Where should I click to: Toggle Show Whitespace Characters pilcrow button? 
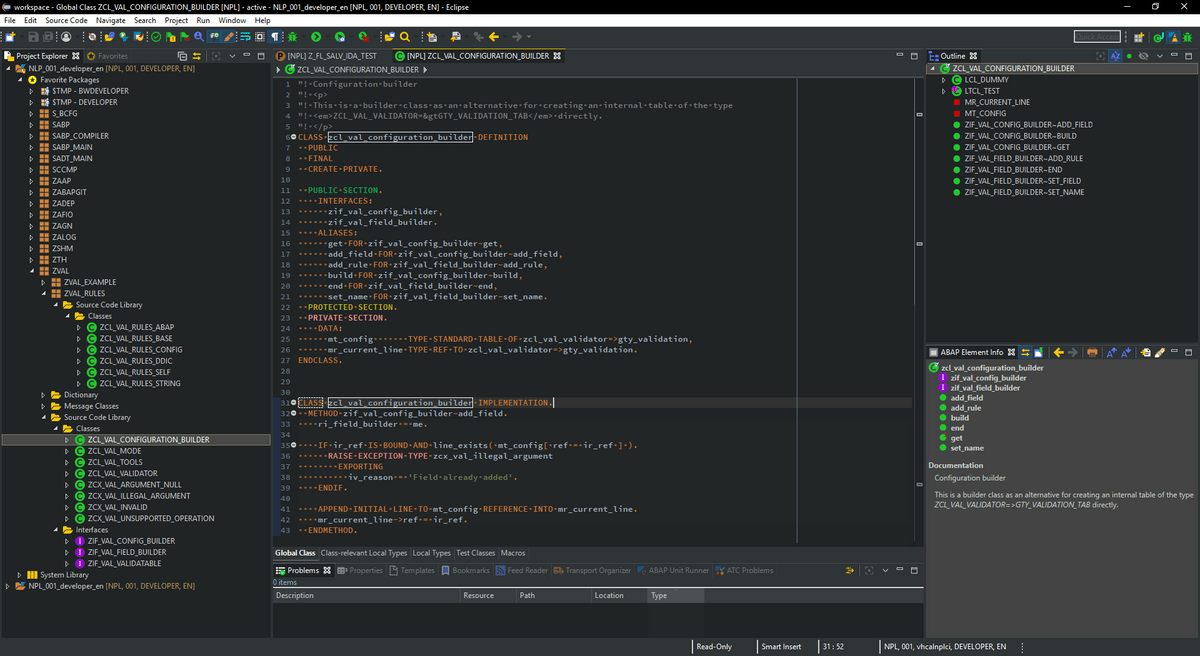[x=275, y=37]
